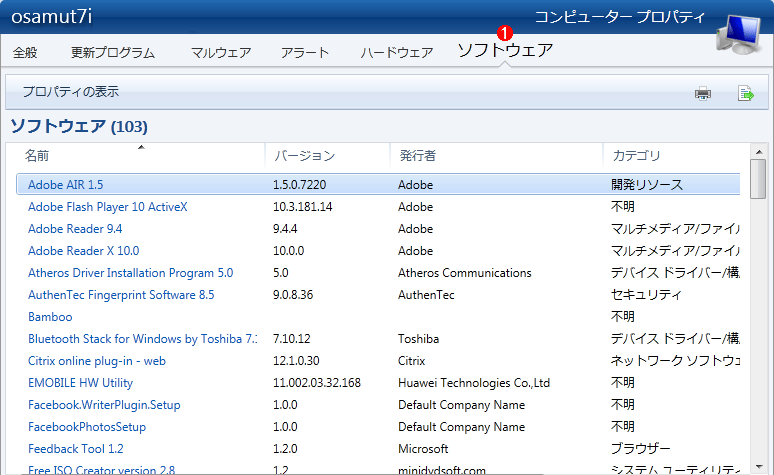
Task: Select Adobe Reader 9.4 entry
Action: pyautogui.click(x=75, y=229)
